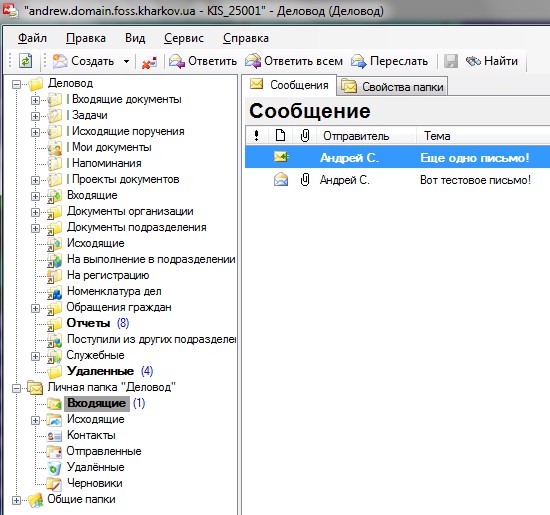Click the Мои документы folder icon
Image resolution: width=550 pixels, height=515 pixels.
coord(55,148)
